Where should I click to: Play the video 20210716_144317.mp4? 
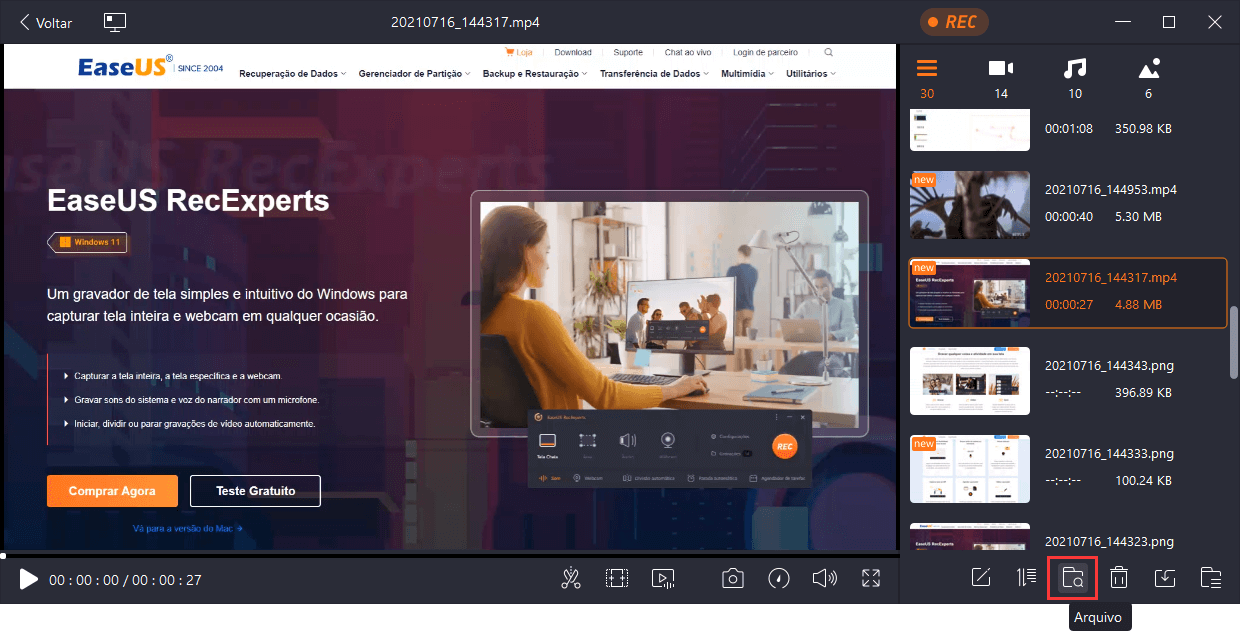(28, 579)
